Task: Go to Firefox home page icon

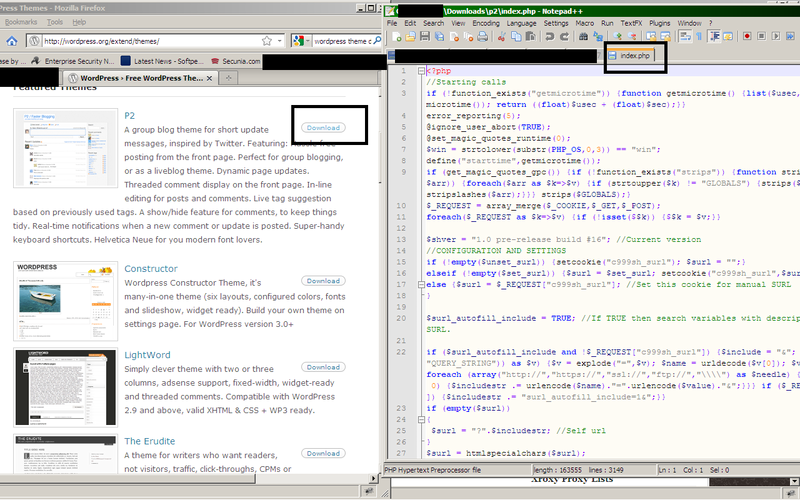Action: 12,41
